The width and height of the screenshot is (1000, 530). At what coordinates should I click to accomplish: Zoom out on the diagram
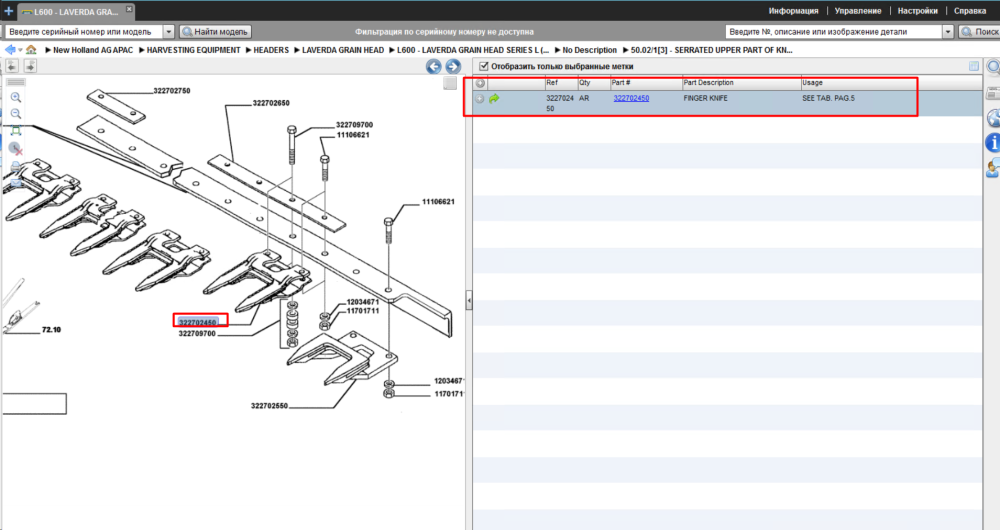click(16, 114)
